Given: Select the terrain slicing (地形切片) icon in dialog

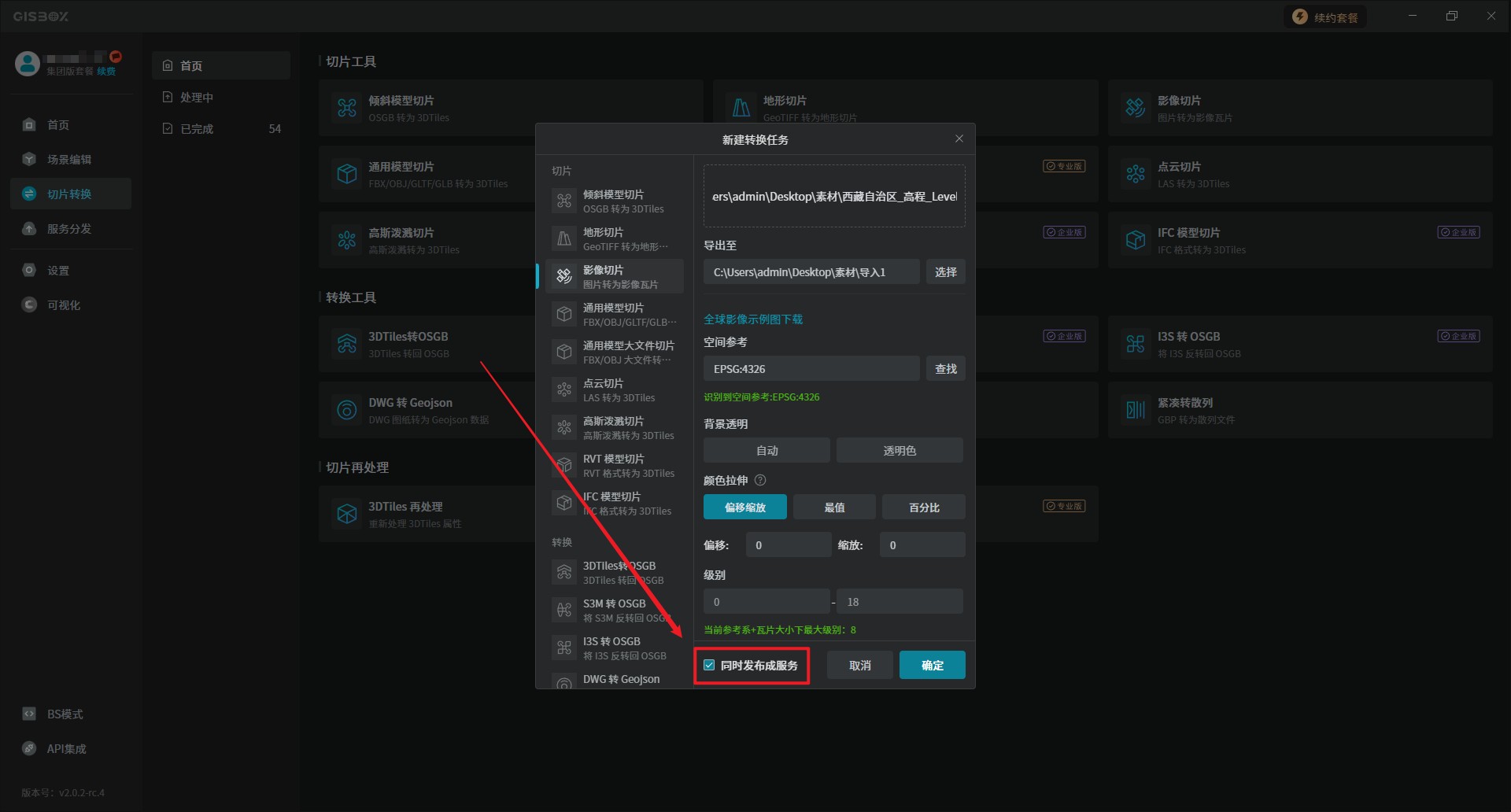Looking at the screenshot, I should coord(564,238).
